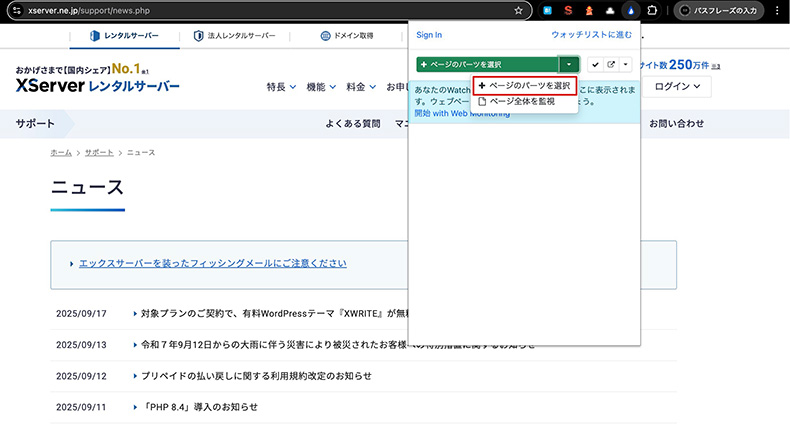Click the Sign In link in the popup
This screenshot has width=790, height=430.
(x=429, y=35)
